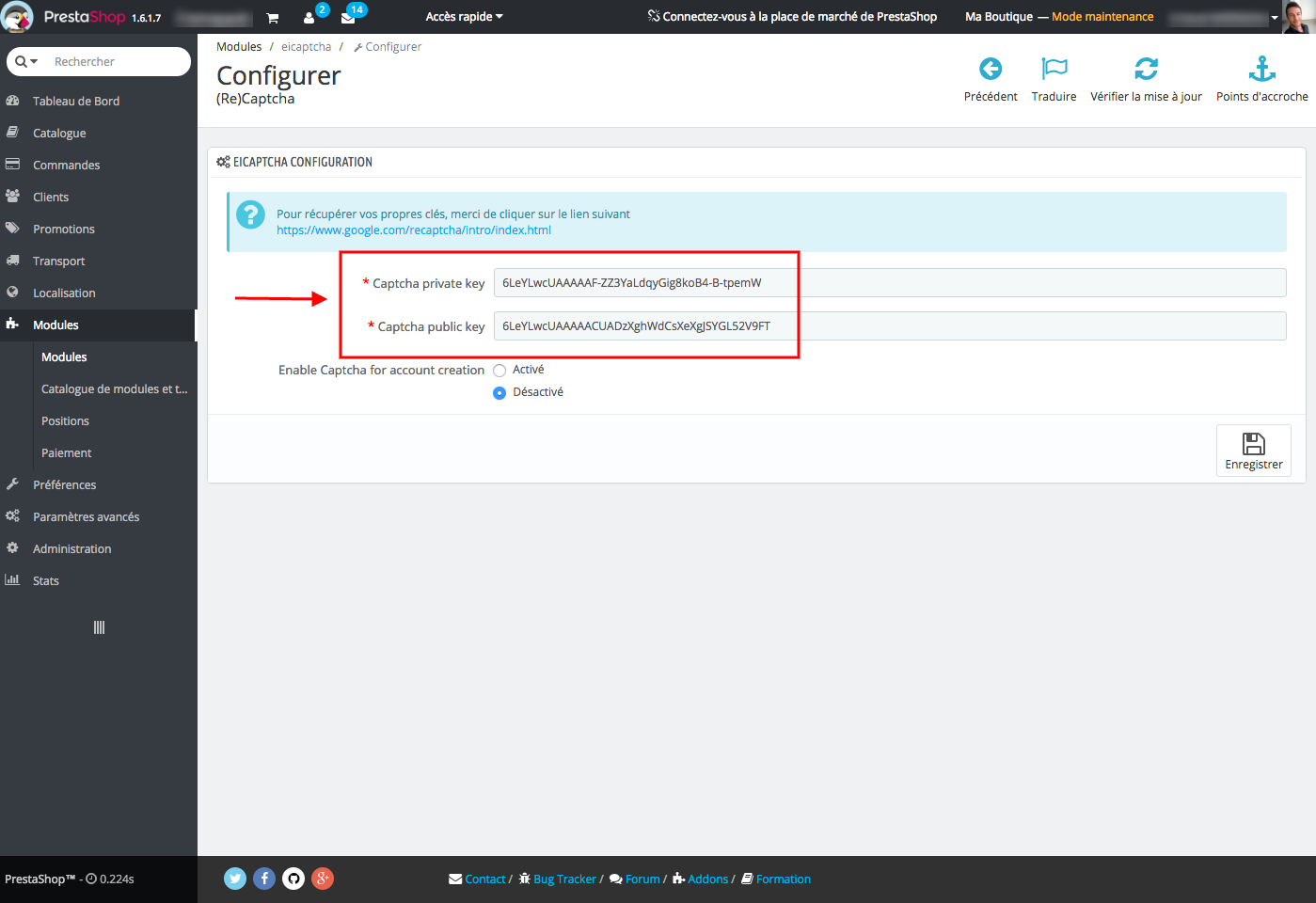Open the messages envelope icon with badge 14
This screenshot has height=903, width=1316.
tap(348, 18)
